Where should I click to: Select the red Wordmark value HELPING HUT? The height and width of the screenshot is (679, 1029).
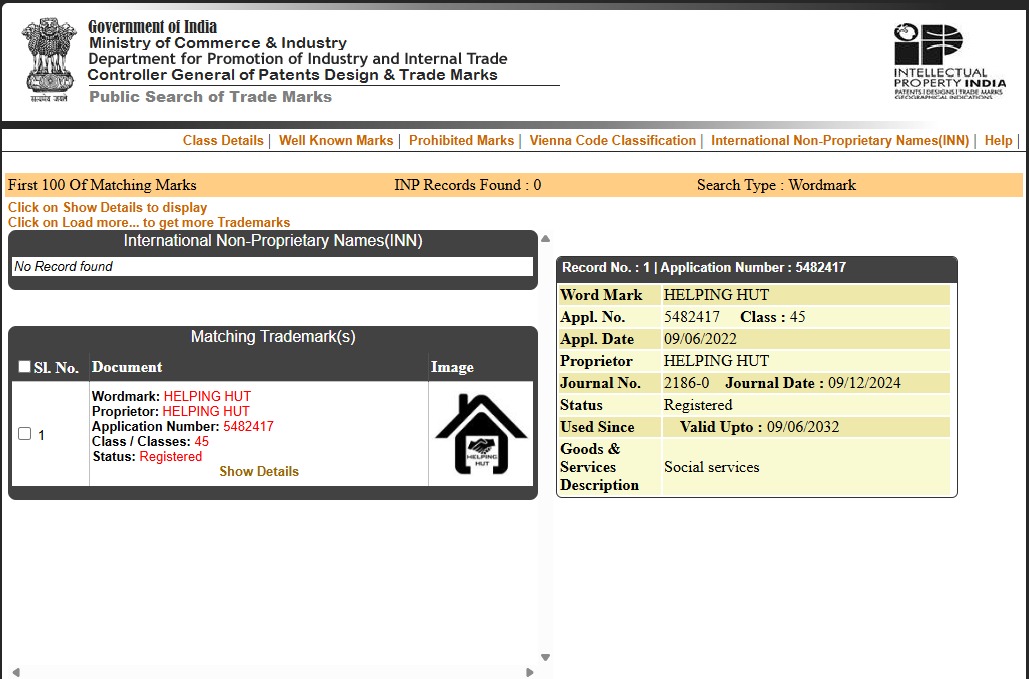point(207,396)
